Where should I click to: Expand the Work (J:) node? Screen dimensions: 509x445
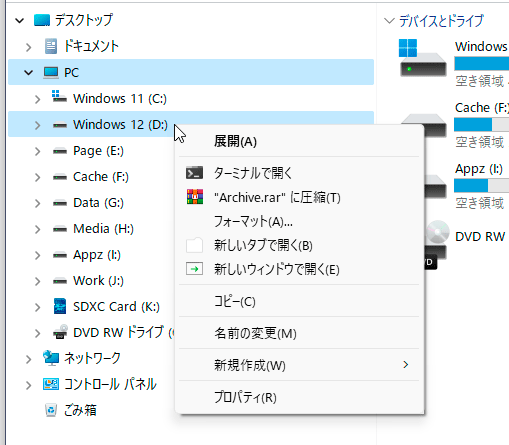click(x=38, y=281)
